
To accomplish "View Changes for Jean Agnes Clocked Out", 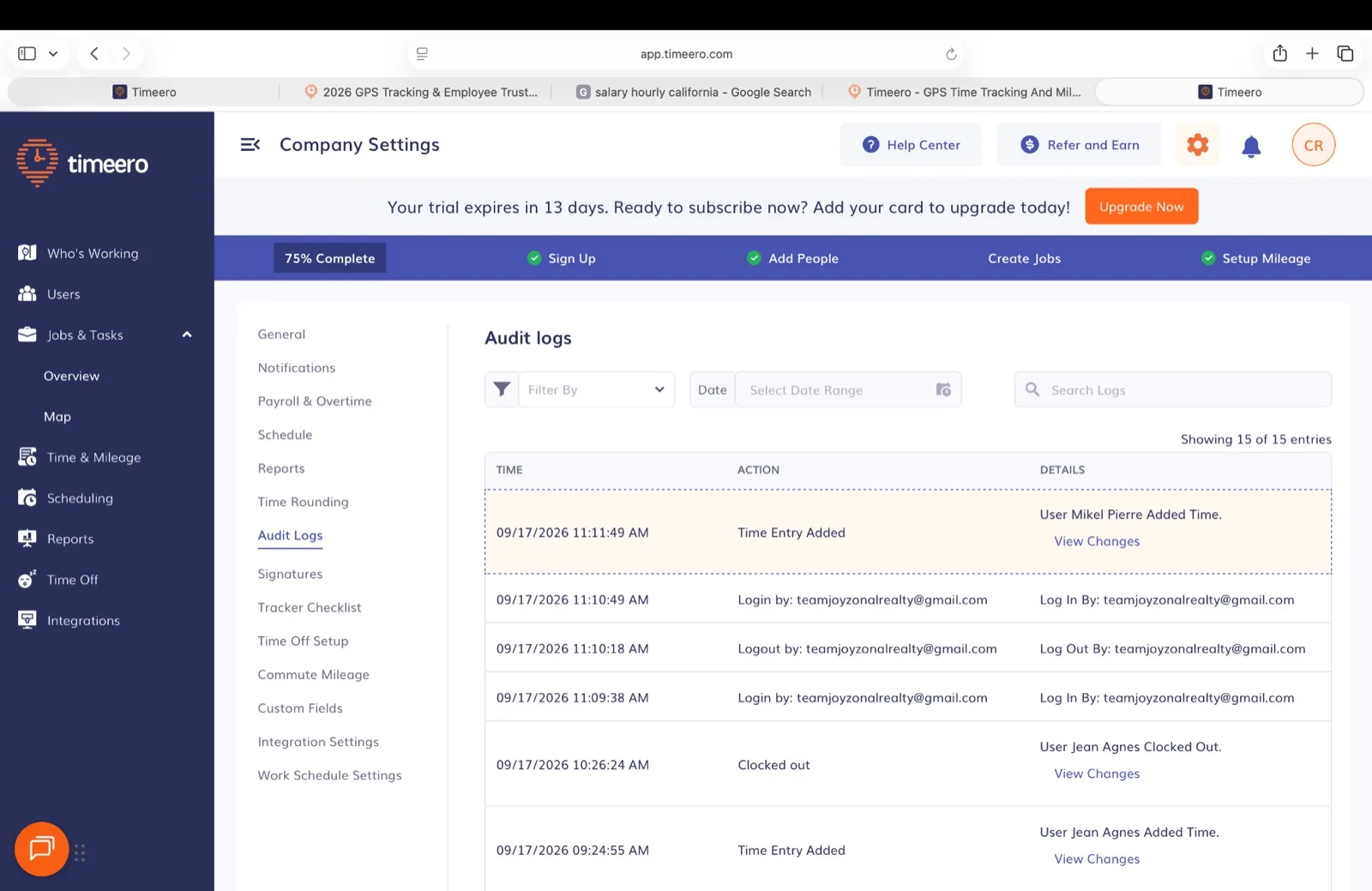I will (x=1097, y=774).
